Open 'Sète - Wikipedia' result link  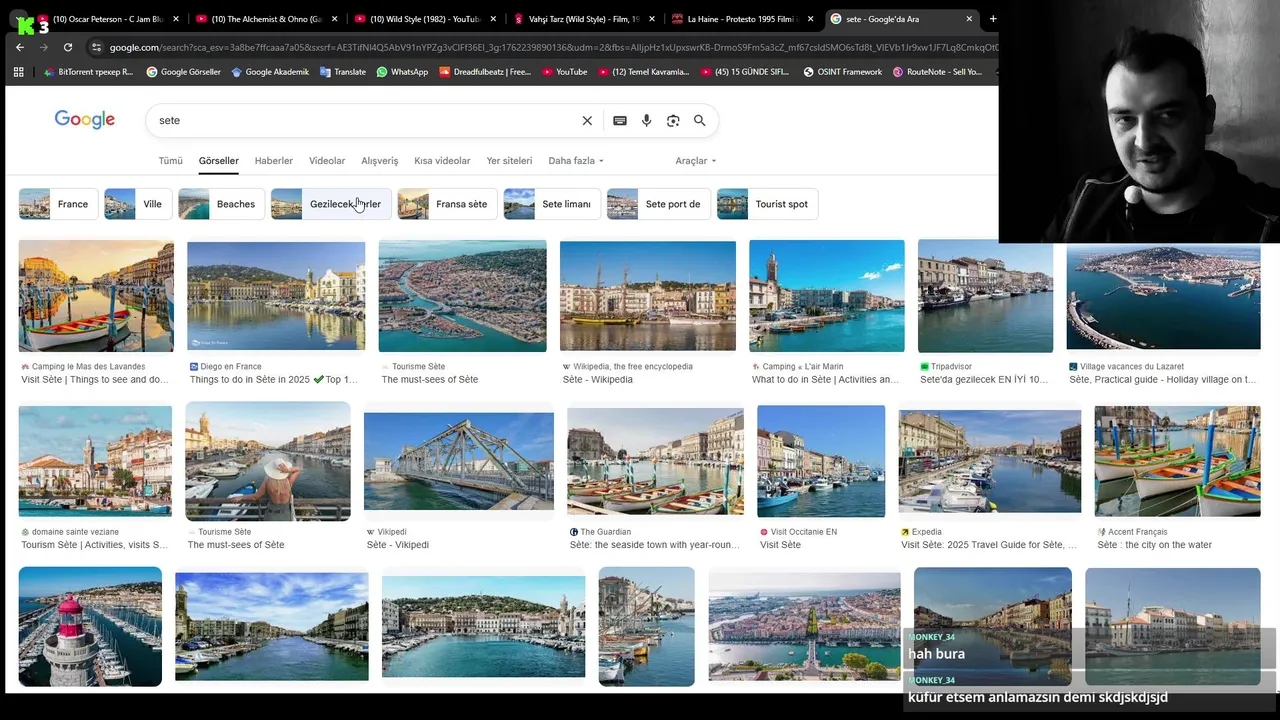point(597,380)
